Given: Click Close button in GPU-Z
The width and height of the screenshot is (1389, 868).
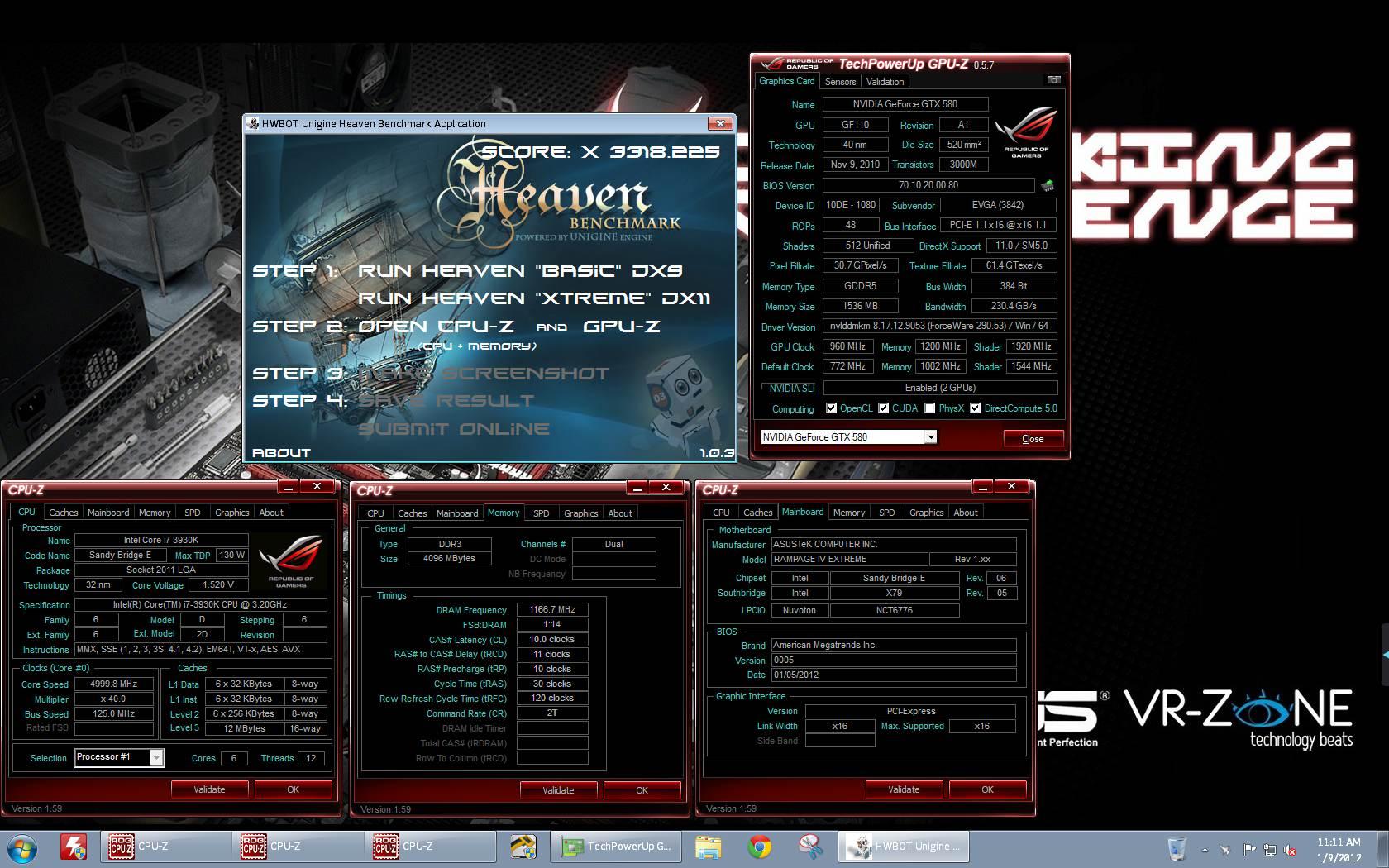Looking at the screenshot, I should tap(1033, 439).
